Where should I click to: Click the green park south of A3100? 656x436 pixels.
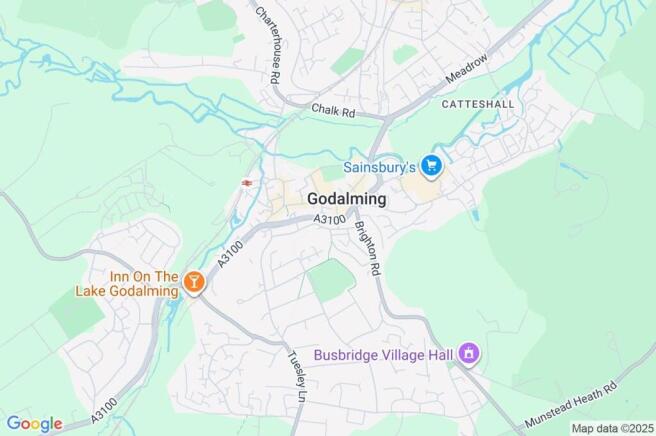click(331, 280)
